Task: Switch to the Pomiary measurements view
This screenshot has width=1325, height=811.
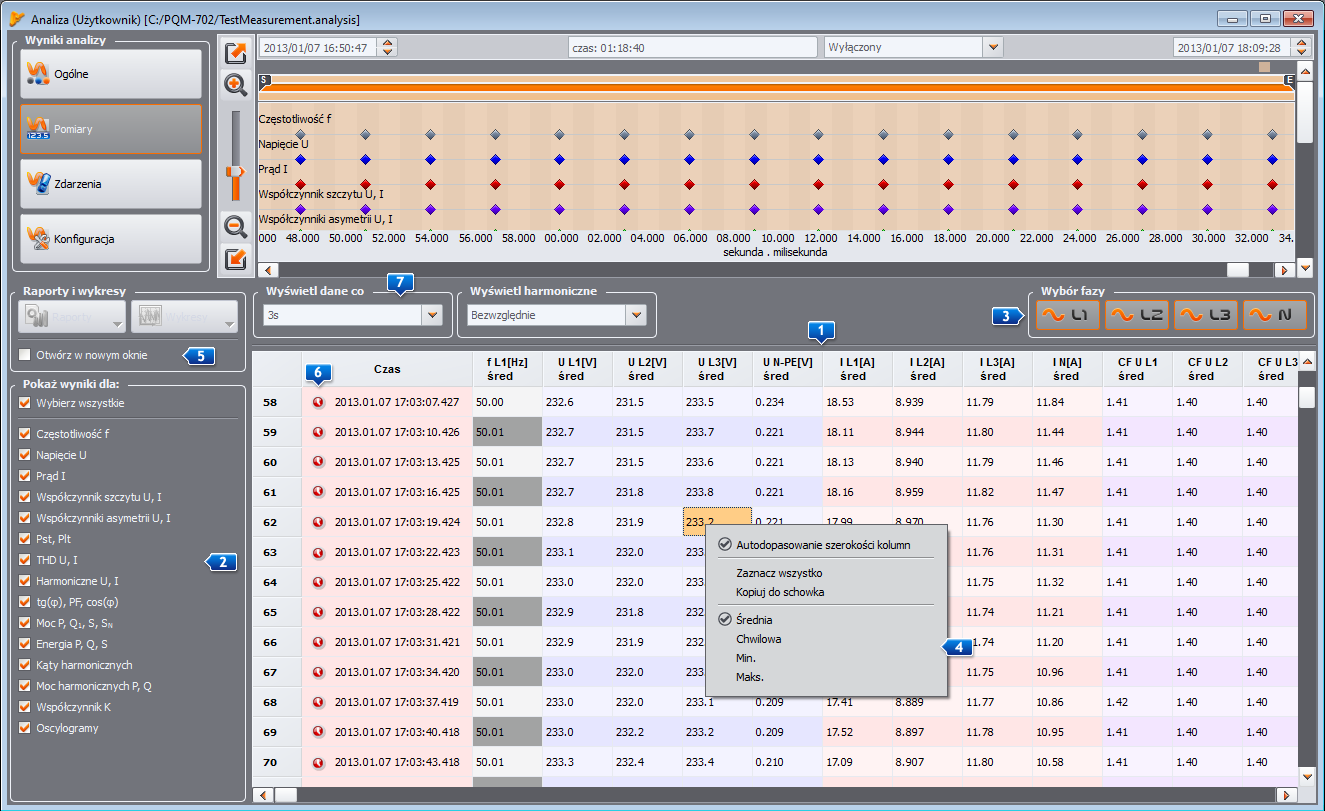Action: [110, 129]
